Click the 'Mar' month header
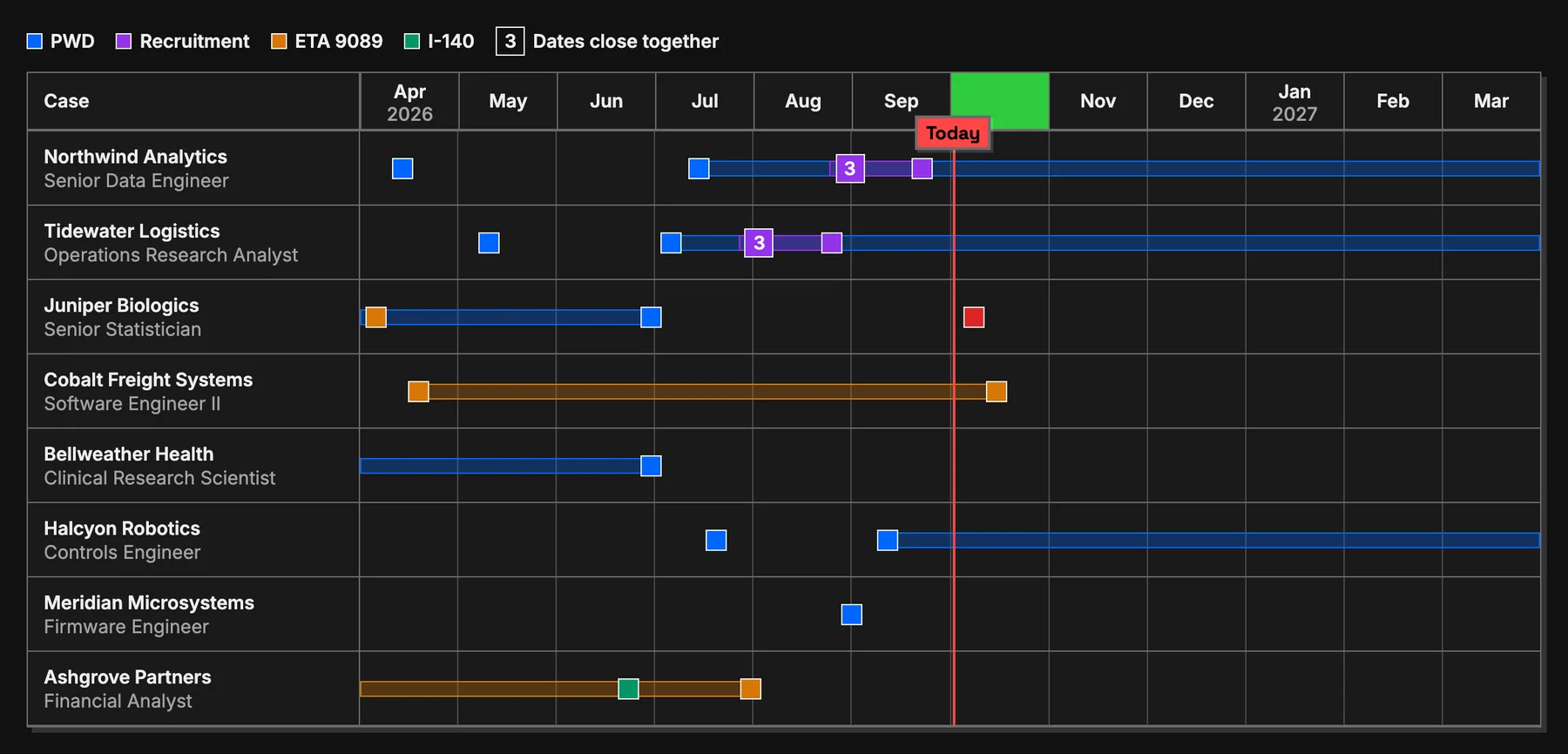 click(x=1491, y=102)
